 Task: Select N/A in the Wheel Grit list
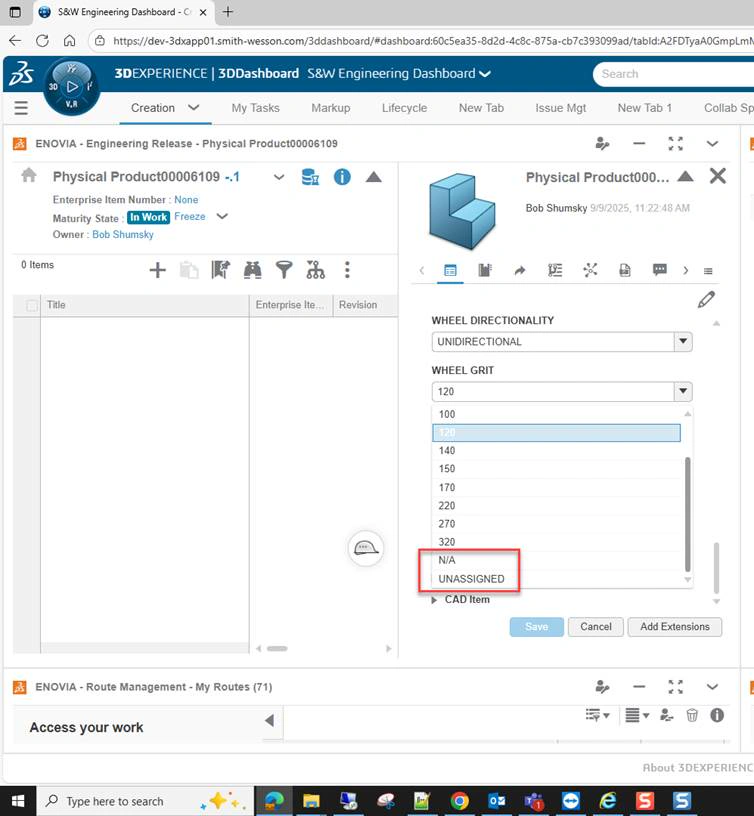(556, 560)
